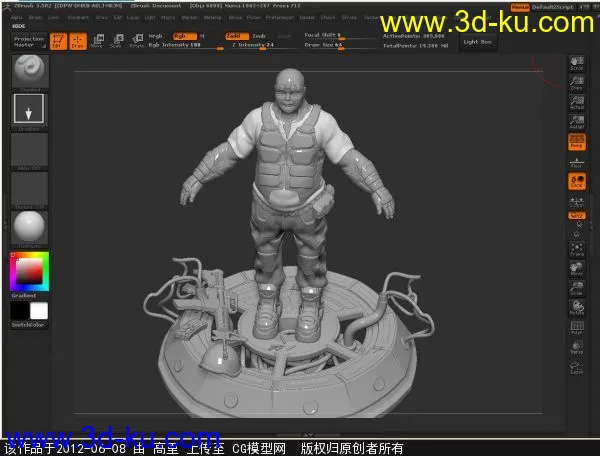The height and width of the screenshot is (456, 600).
Task: Click the Projection Master button
Action: click(x=29, y=41)
